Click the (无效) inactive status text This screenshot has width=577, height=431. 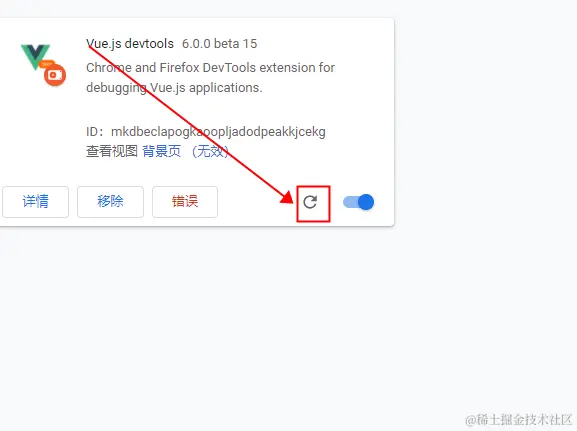coord(210,151)
